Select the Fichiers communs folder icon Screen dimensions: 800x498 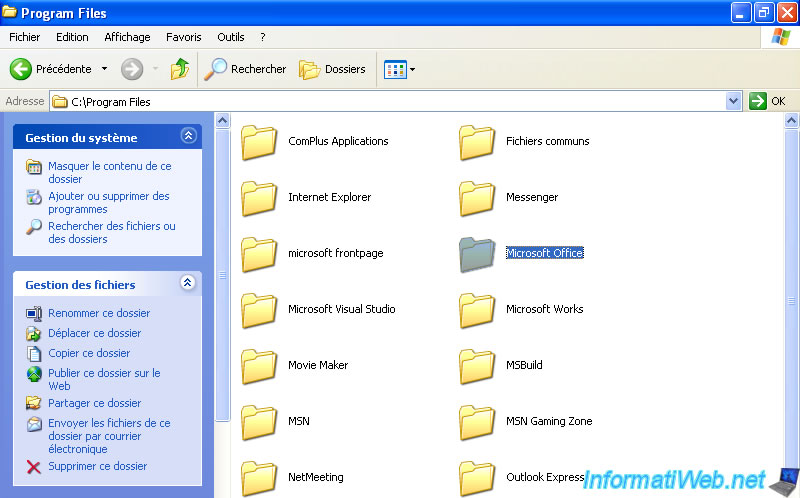[477, 142]
